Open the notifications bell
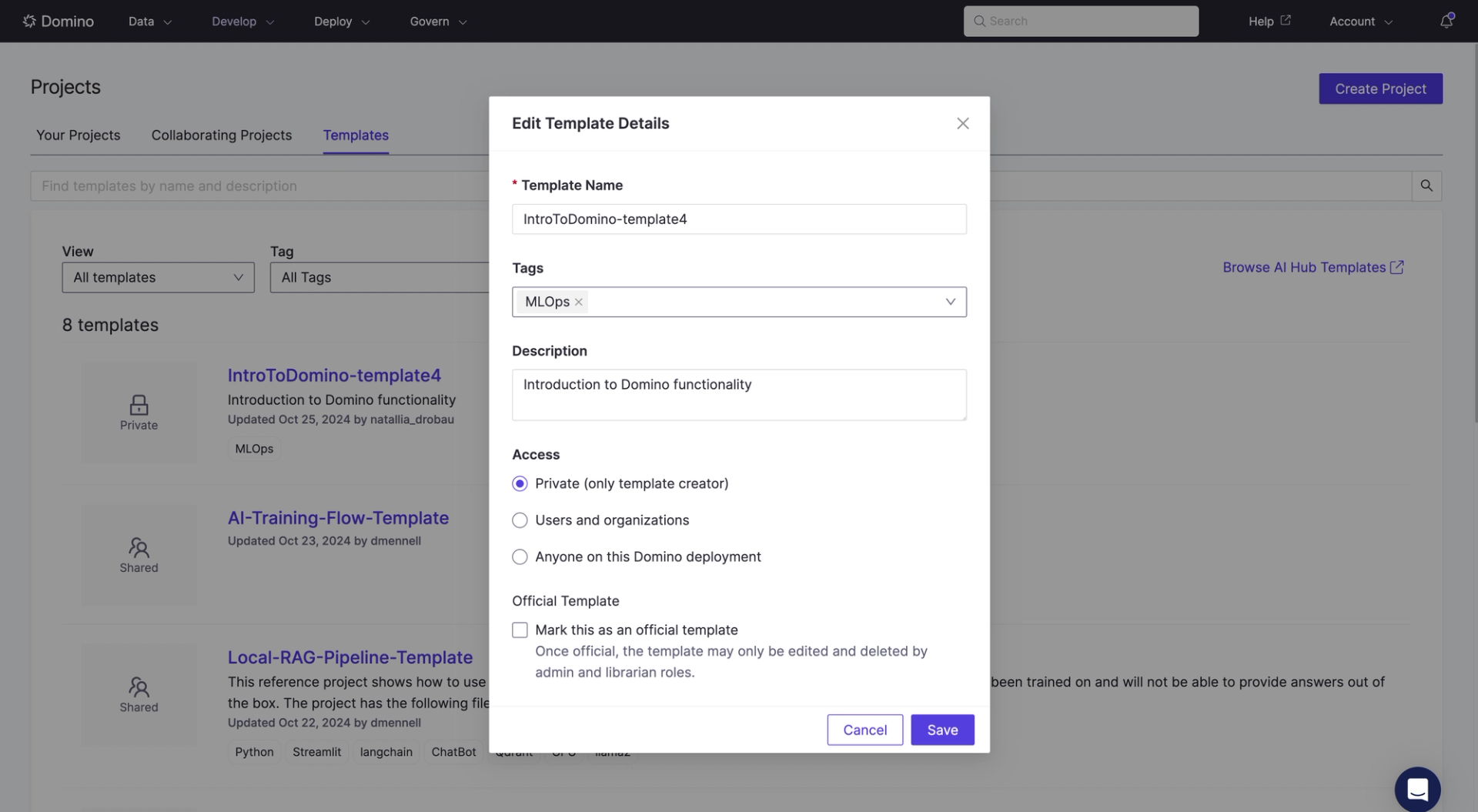 click(1446, 21)
